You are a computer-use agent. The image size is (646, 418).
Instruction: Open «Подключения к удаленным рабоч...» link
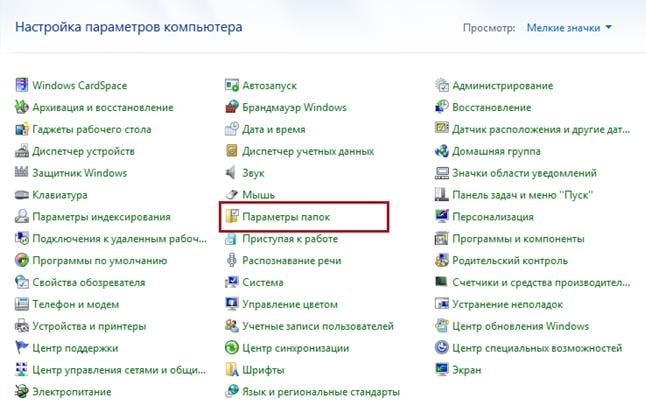click(119, 238)
